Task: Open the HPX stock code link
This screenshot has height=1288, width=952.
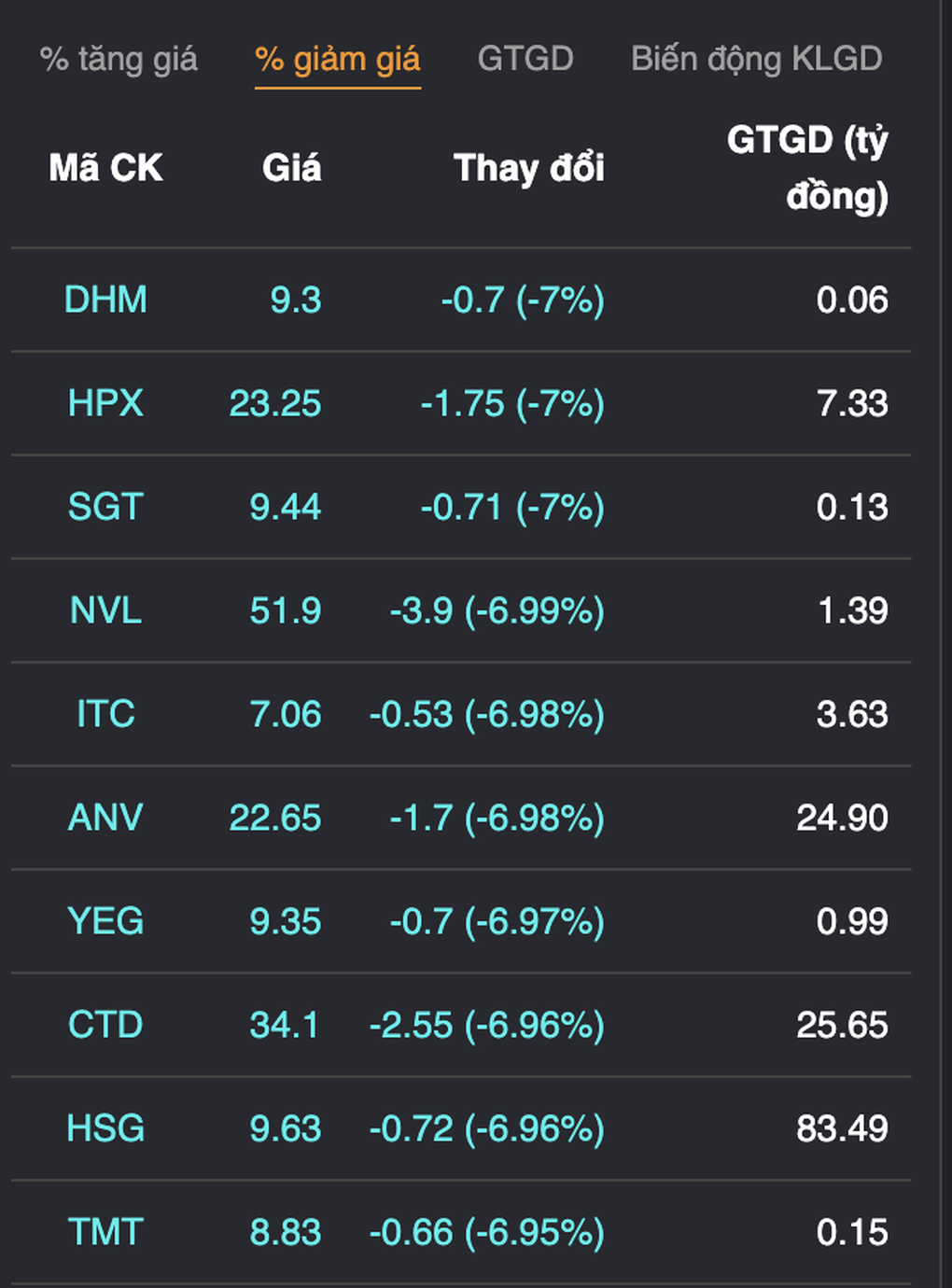Action: (105, 403)
